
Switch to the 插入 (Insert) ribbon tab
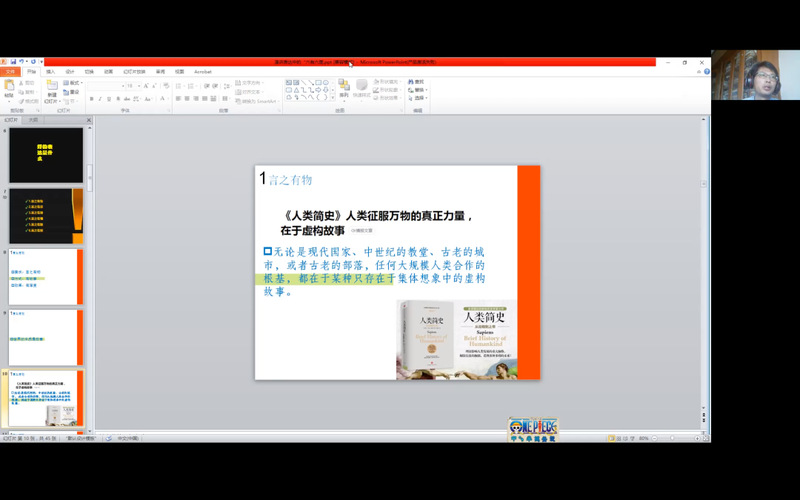coord(51,72)
